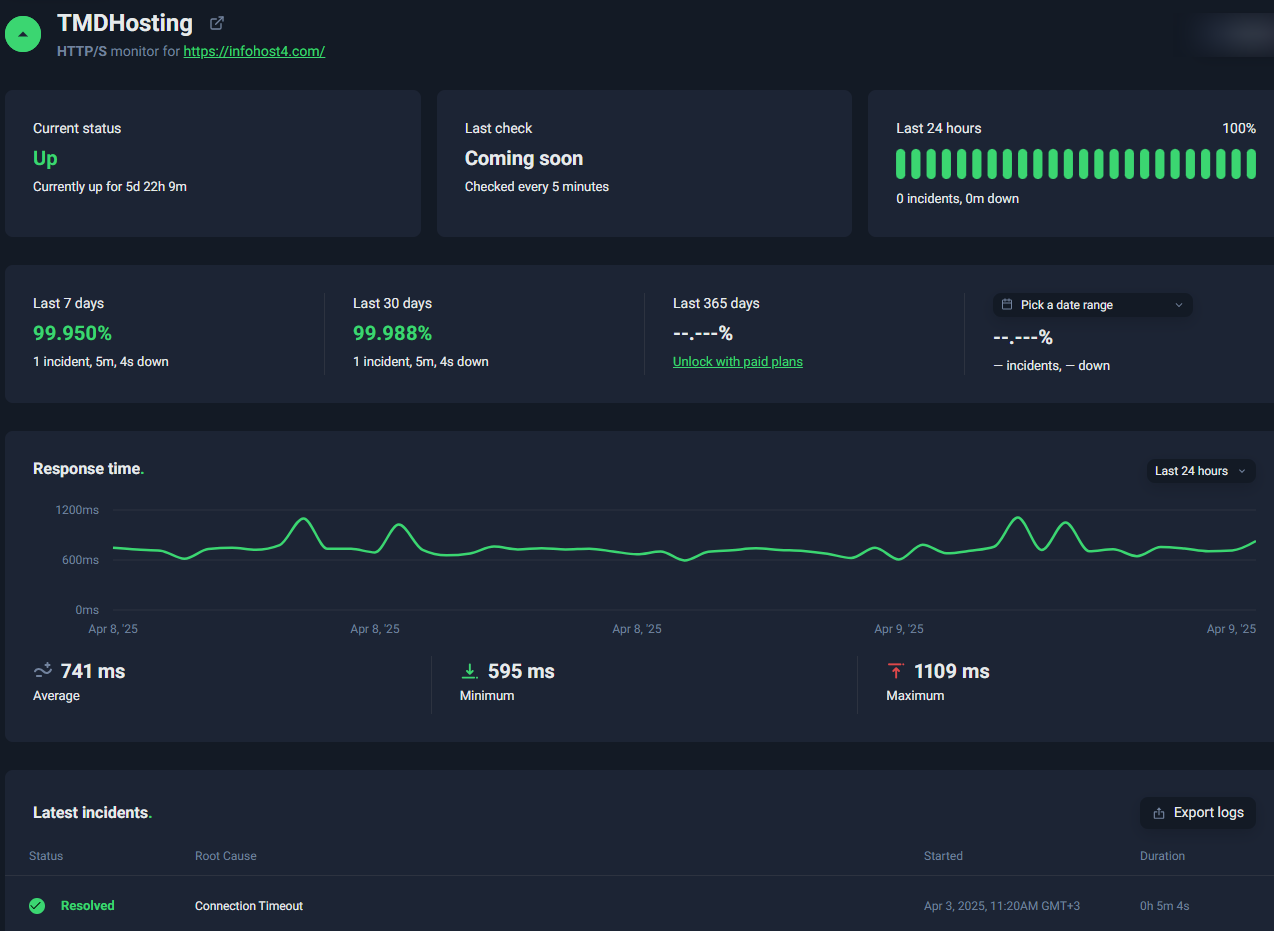The height and width of the screenshot is (931, 1274).
Task: Click the first bar in Last 24 hours uptime
Action: click(901, 164)
